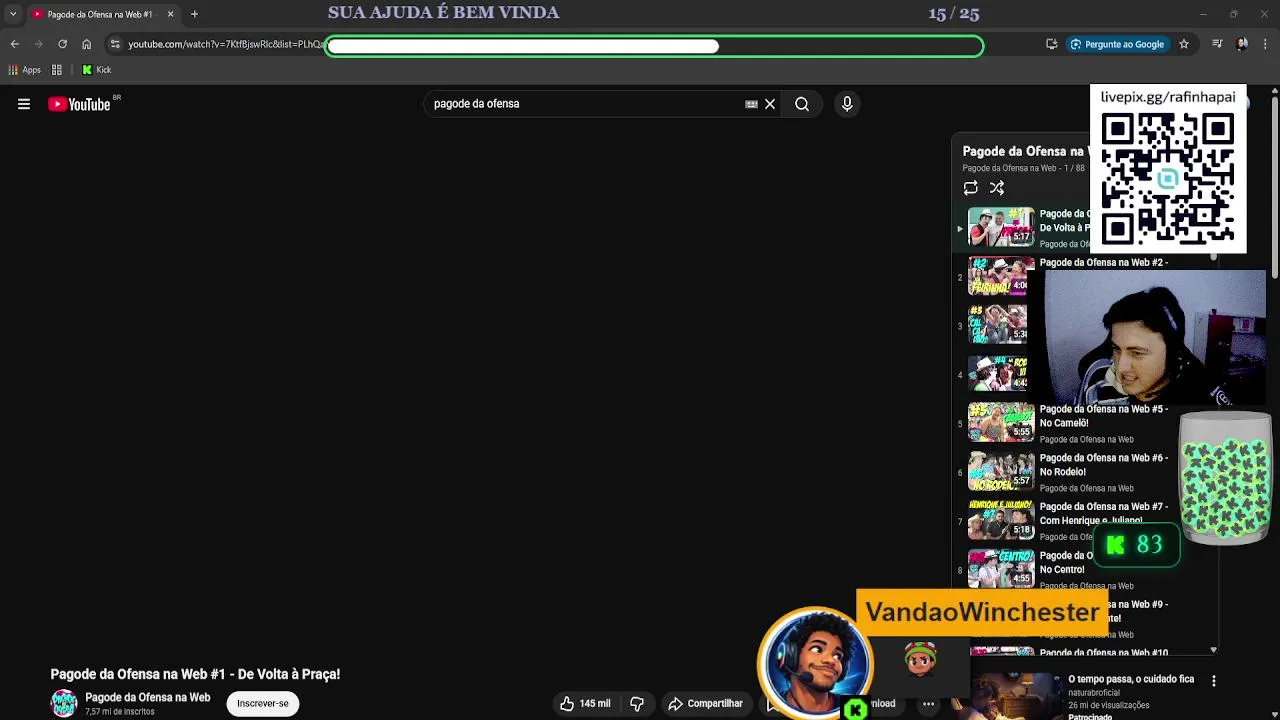
Task: Subscribe with the Inscrever-se button
Action: 263,703
